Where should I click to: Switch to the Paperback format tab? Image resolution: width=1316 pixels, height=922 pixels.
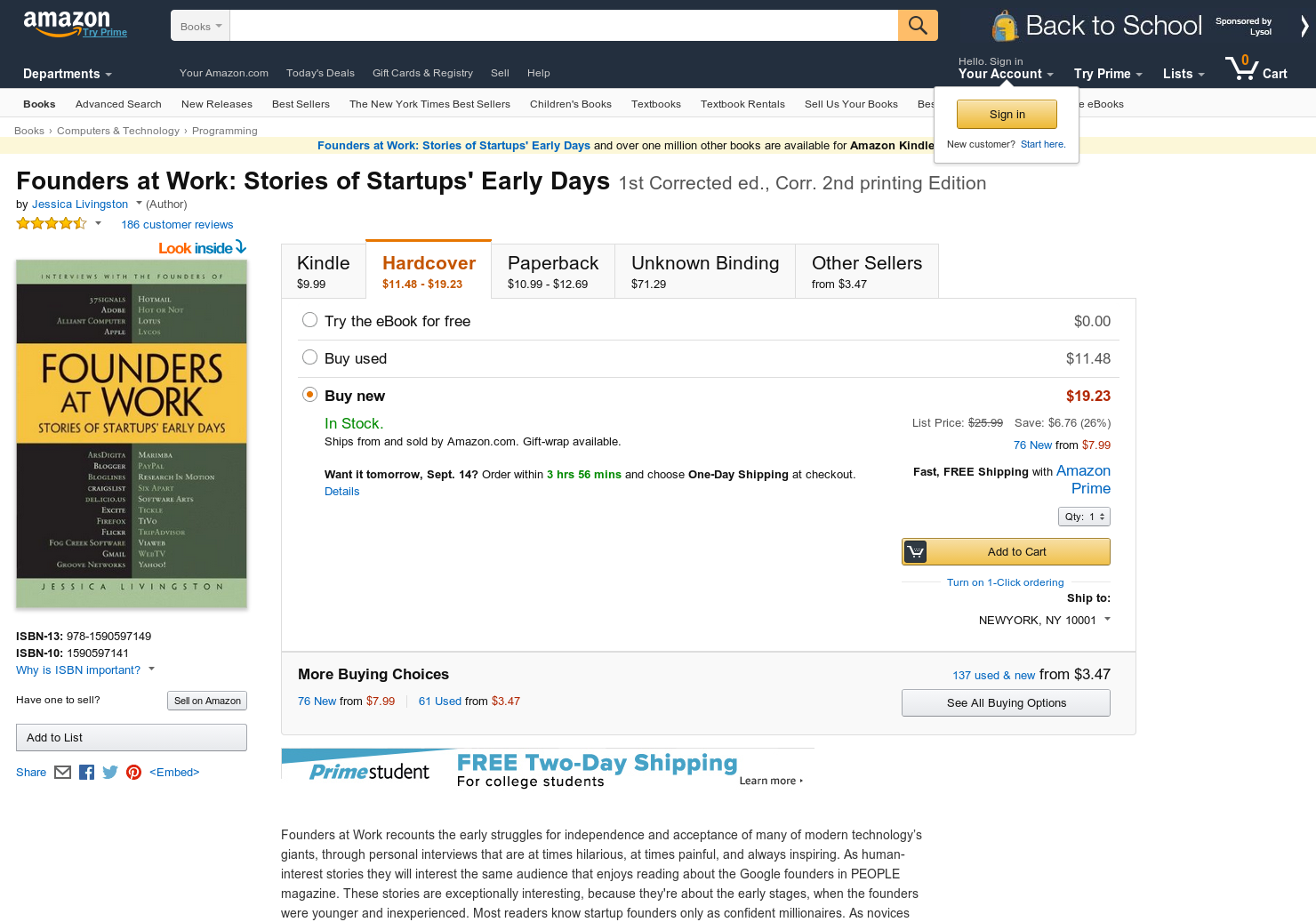pos(553,271)
